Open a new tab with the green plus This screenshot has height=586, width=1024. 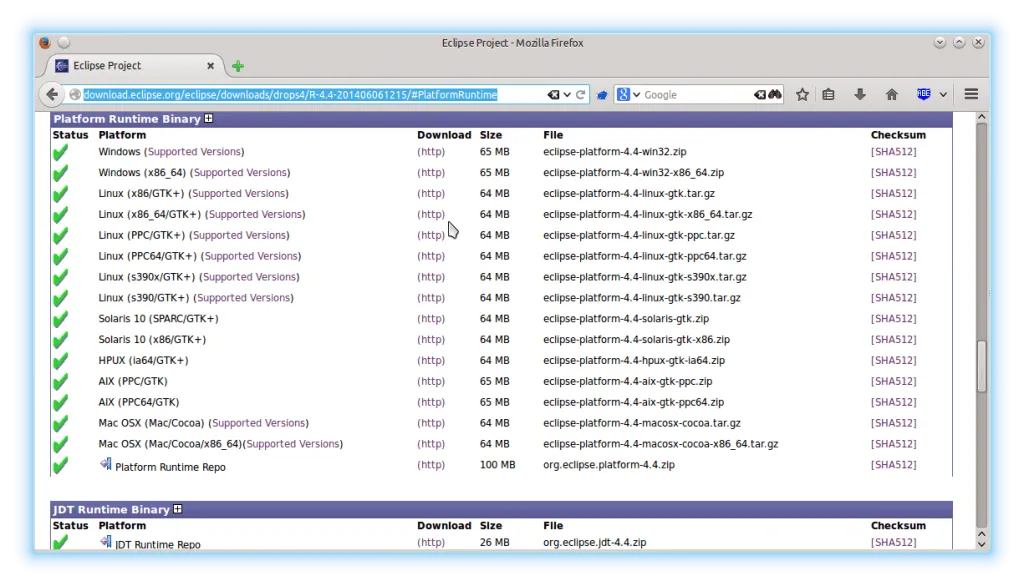[x=238, y=67]
